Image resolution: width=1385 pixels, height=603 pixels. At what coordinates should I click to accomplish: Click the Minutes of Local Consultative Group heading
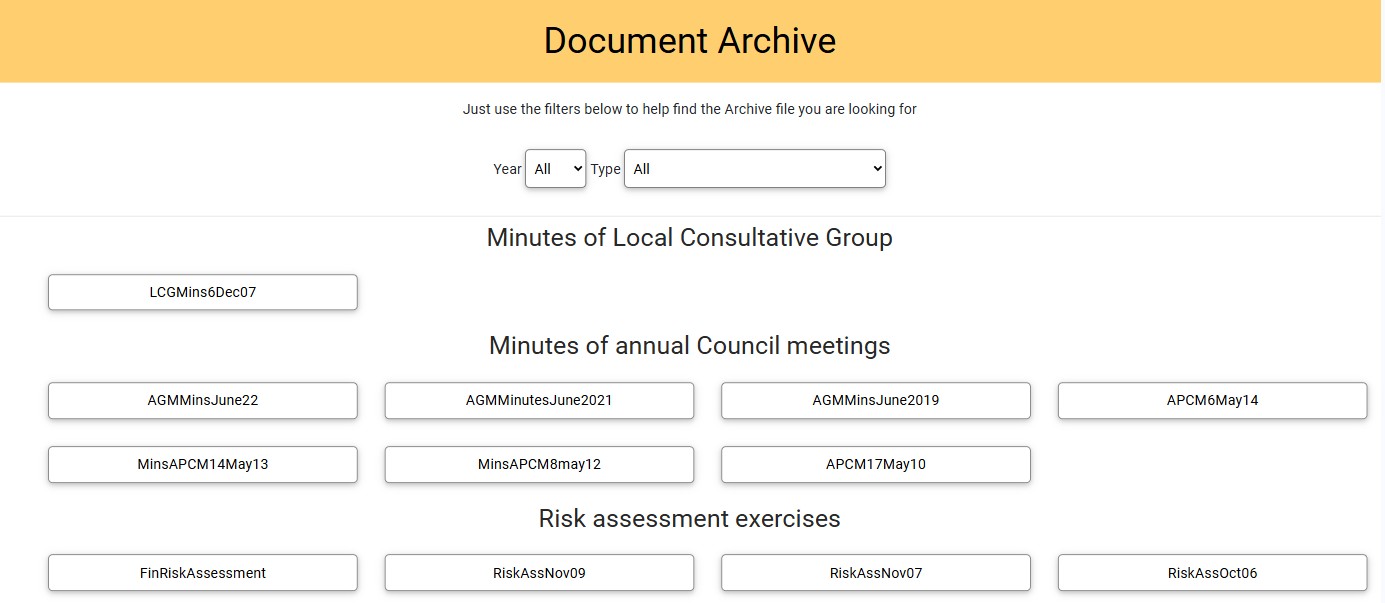[690, 237]
